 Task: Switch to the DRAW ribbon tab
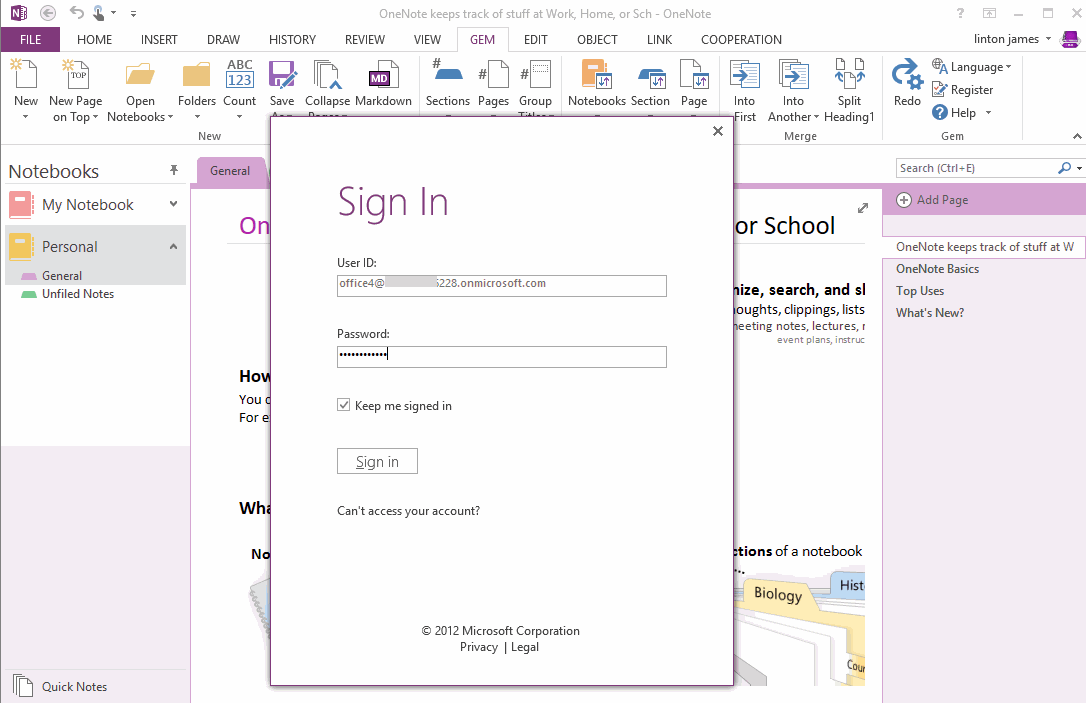(223, 39)
